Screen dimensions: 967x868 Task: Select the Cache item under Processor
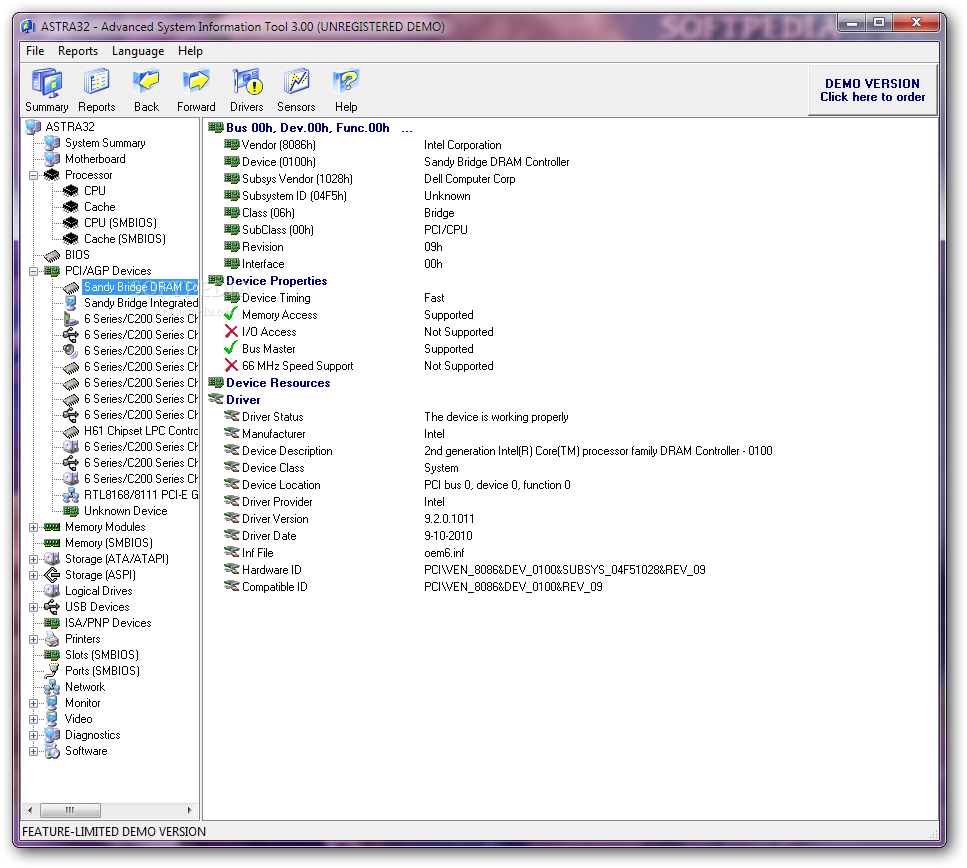pos(99,207)
